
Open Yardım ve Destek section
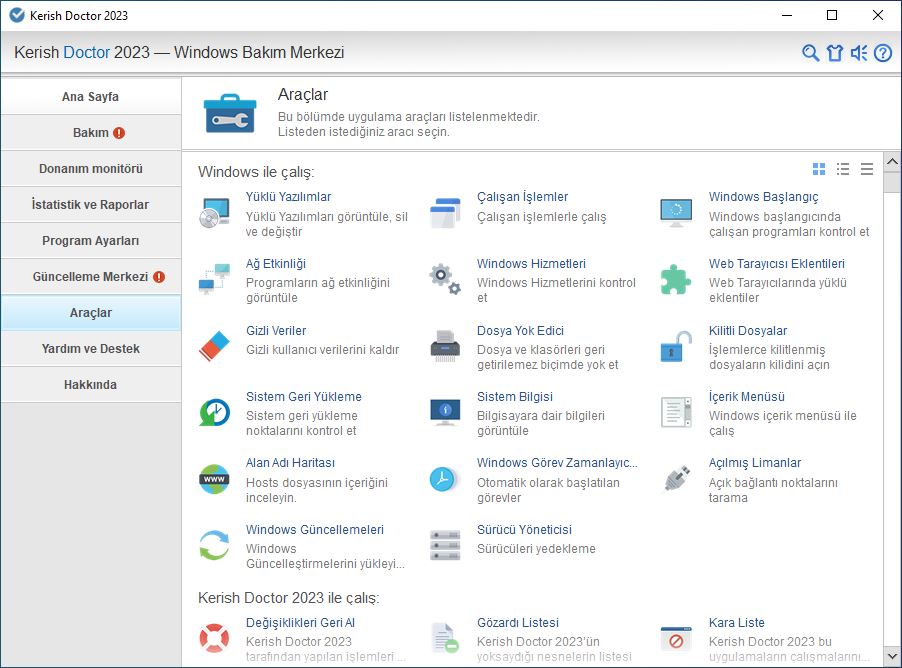[x=91, y=349]
